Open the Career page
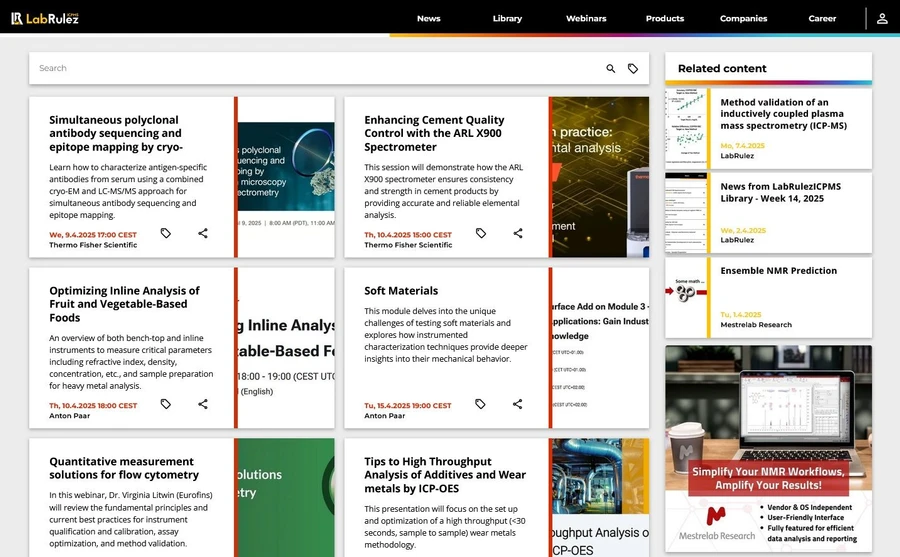Screen dimensions: 900x557 click(x=822, y=18)
